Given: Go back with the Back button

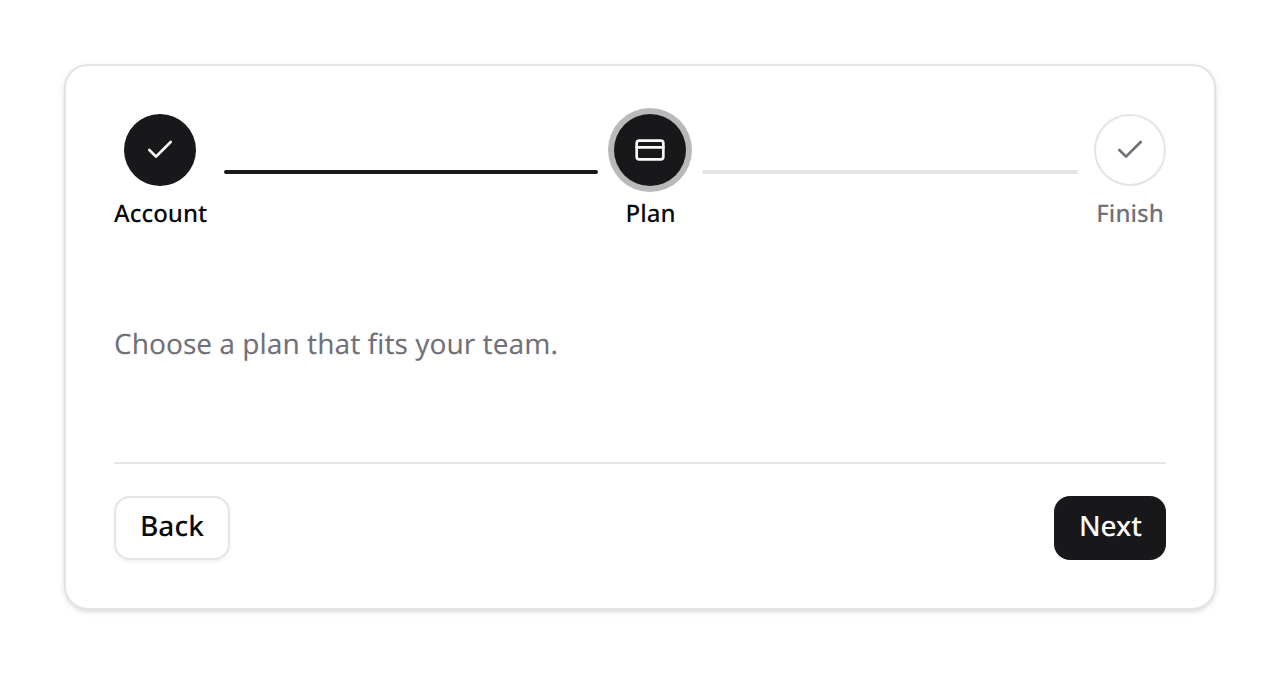Looking at the screenshot, I should click(x=172, y=528).
